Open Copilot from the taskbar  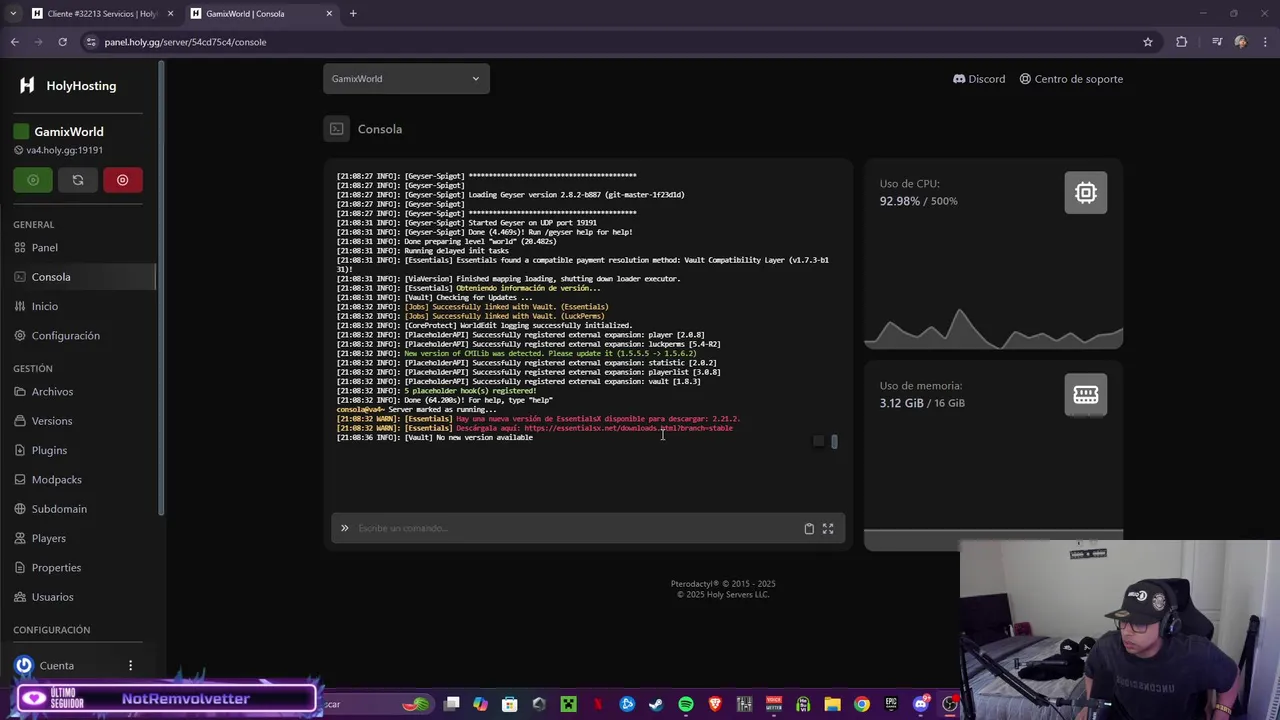tap(481, 704)
